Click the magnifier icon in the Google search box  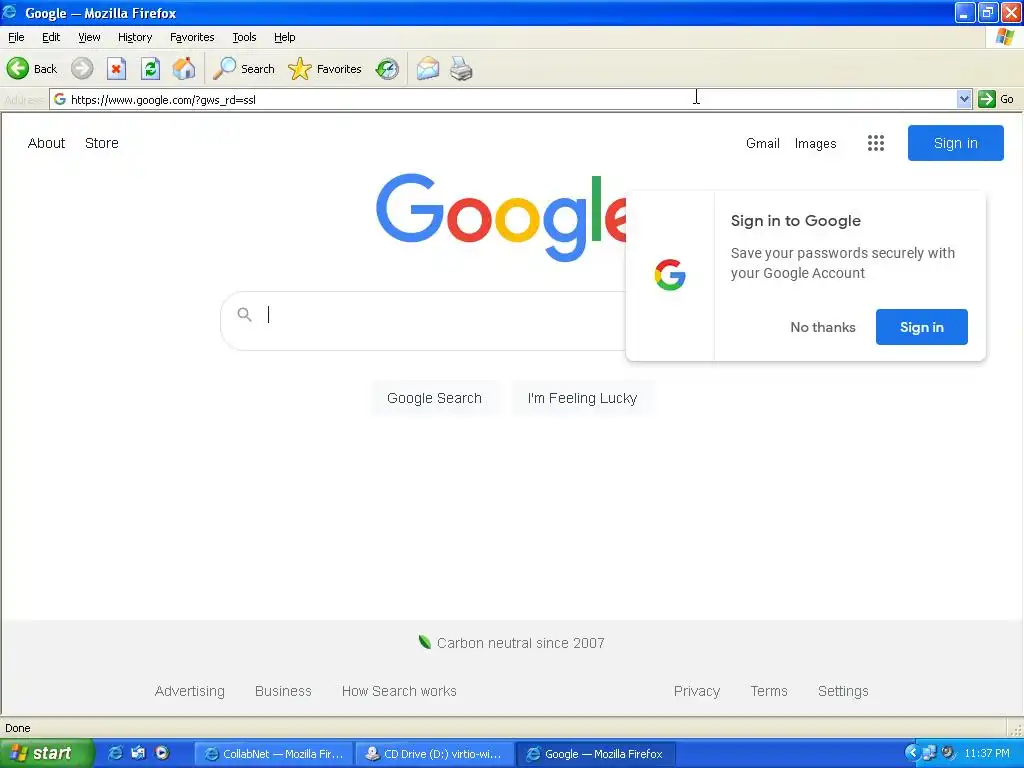244,315
